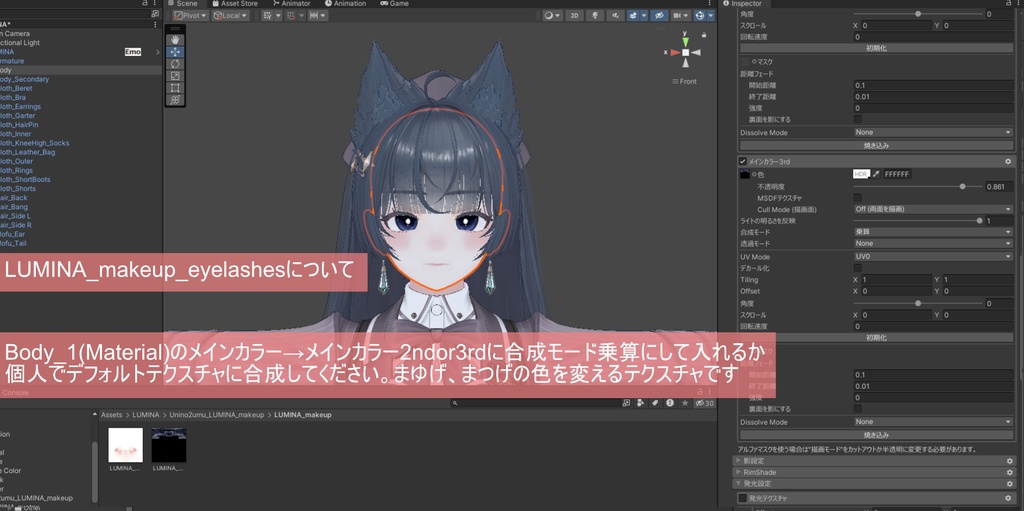Toggle メインカラー3rd checkbox

pos(743,161)
